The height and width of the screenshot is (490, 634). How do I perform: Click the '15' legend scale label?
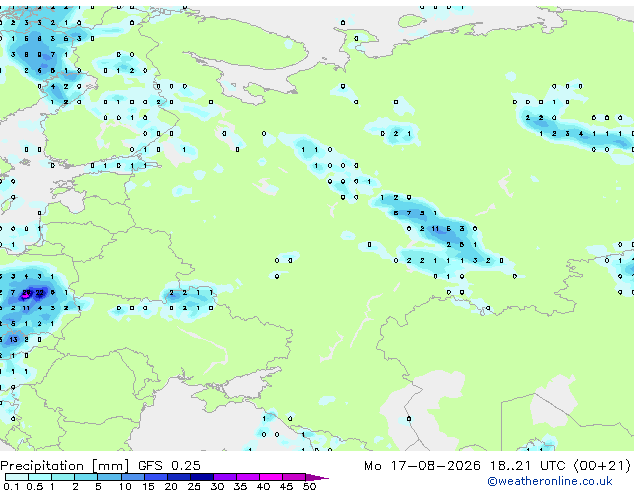pyautogui.click(x=148, y=486)
